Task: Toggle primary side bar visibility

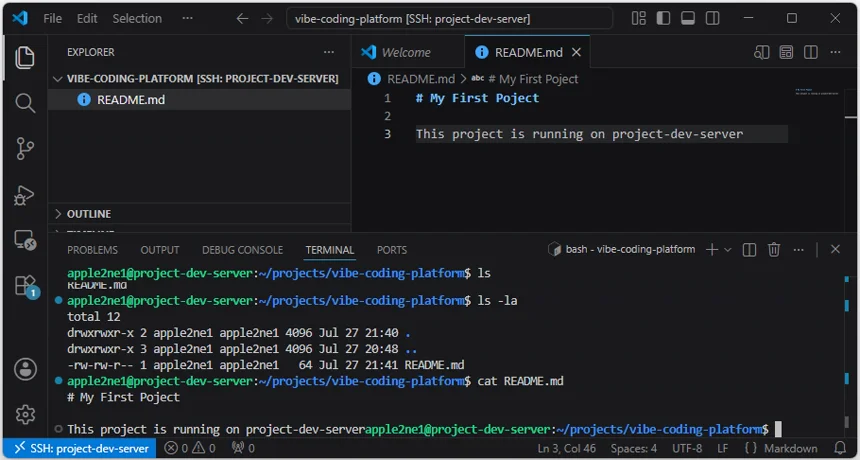Action: (663, 18)
